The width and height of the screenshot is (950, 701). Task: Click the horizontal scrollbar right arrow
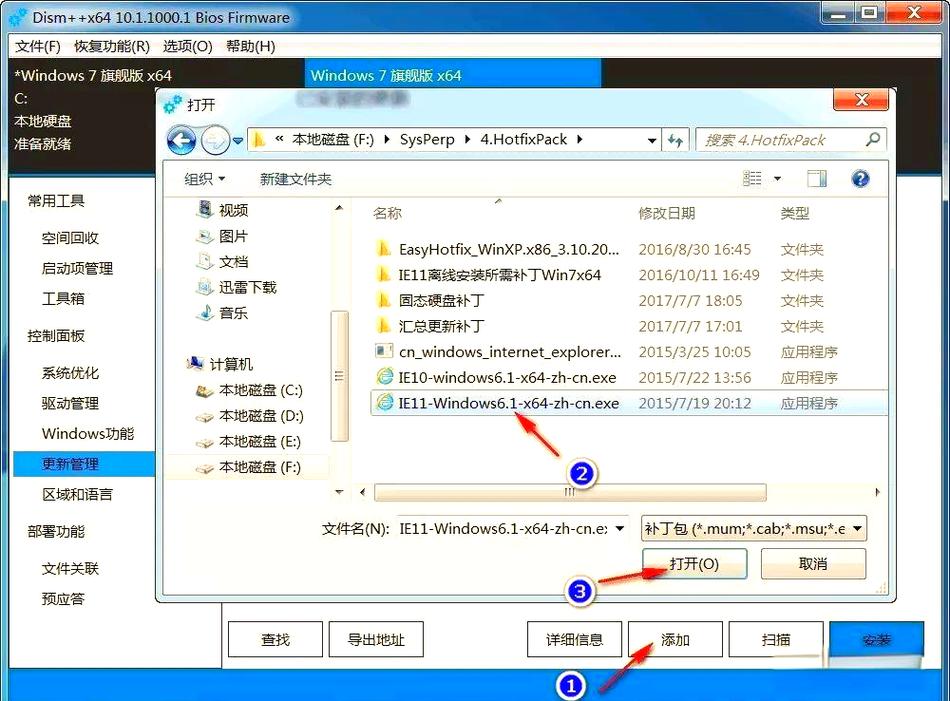877,492
